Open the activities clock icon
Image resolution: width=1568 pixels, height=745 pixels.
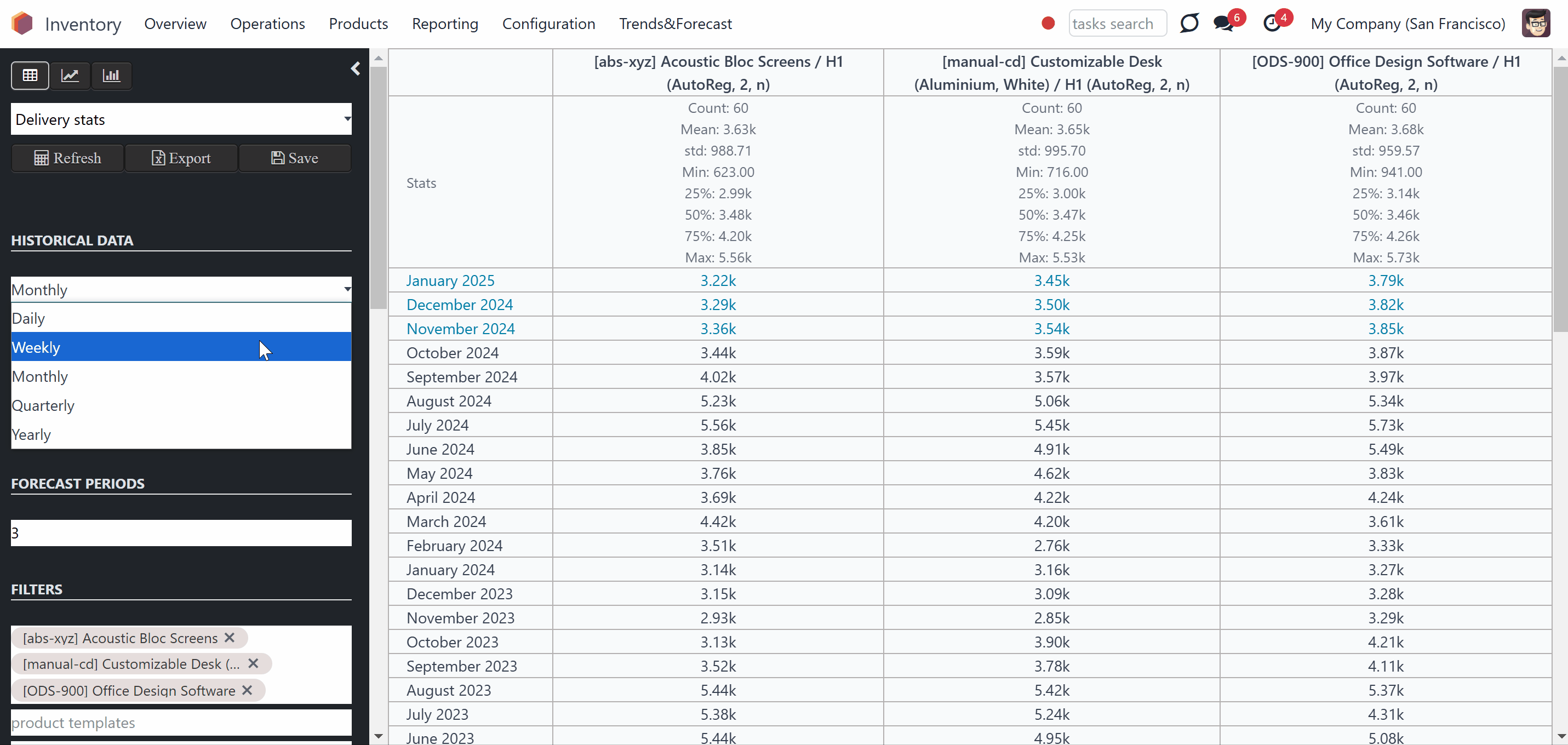click(1272, 24)
